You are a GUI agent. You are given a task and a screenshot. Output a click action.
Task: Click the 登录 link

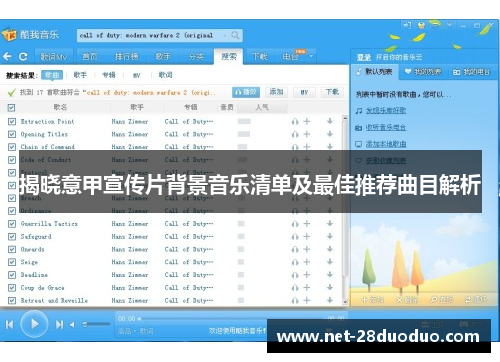364,57
